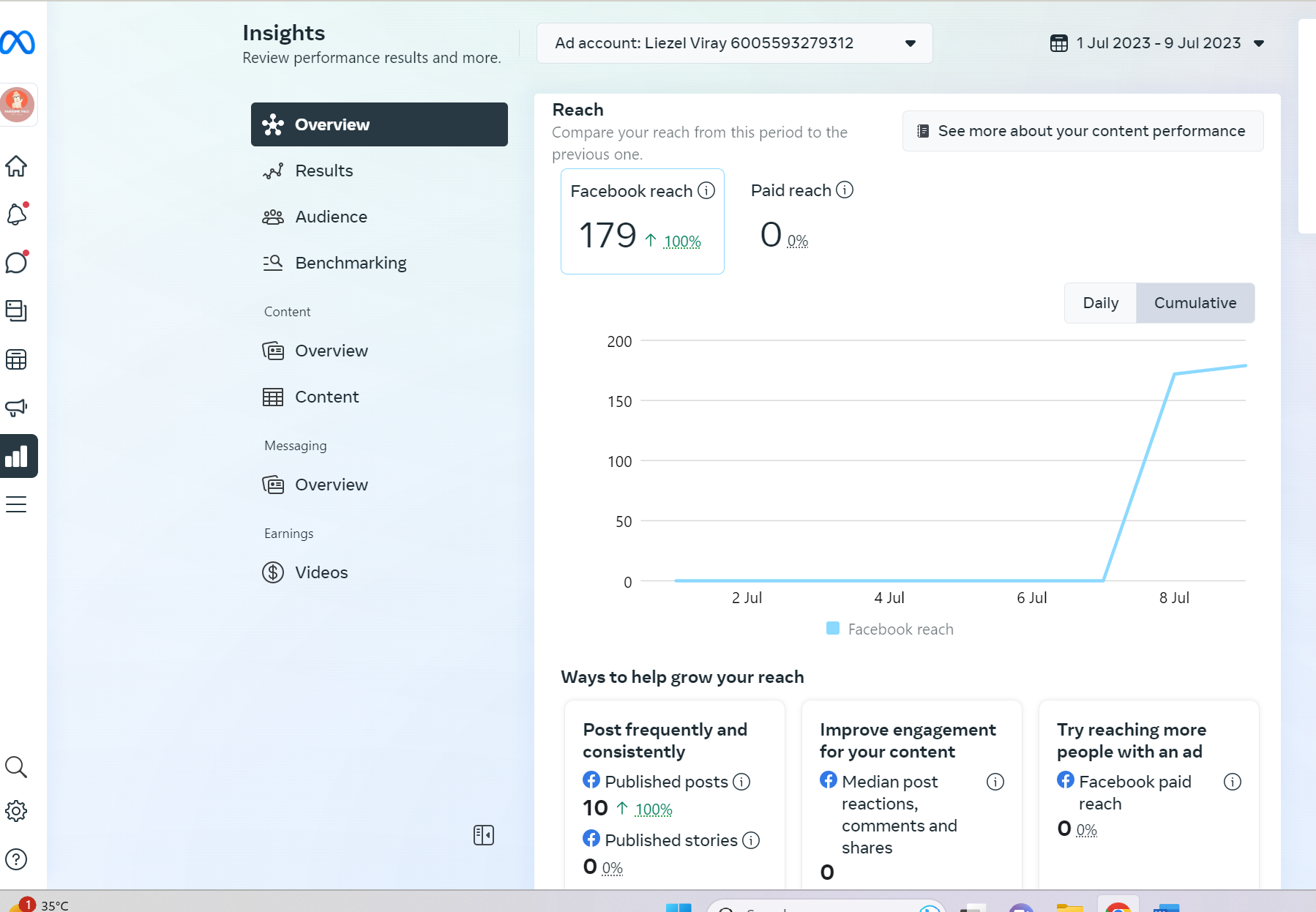1316x912 pixels.
Task: Select the Facebook reach metric card
Action: [x=643, y=221]
